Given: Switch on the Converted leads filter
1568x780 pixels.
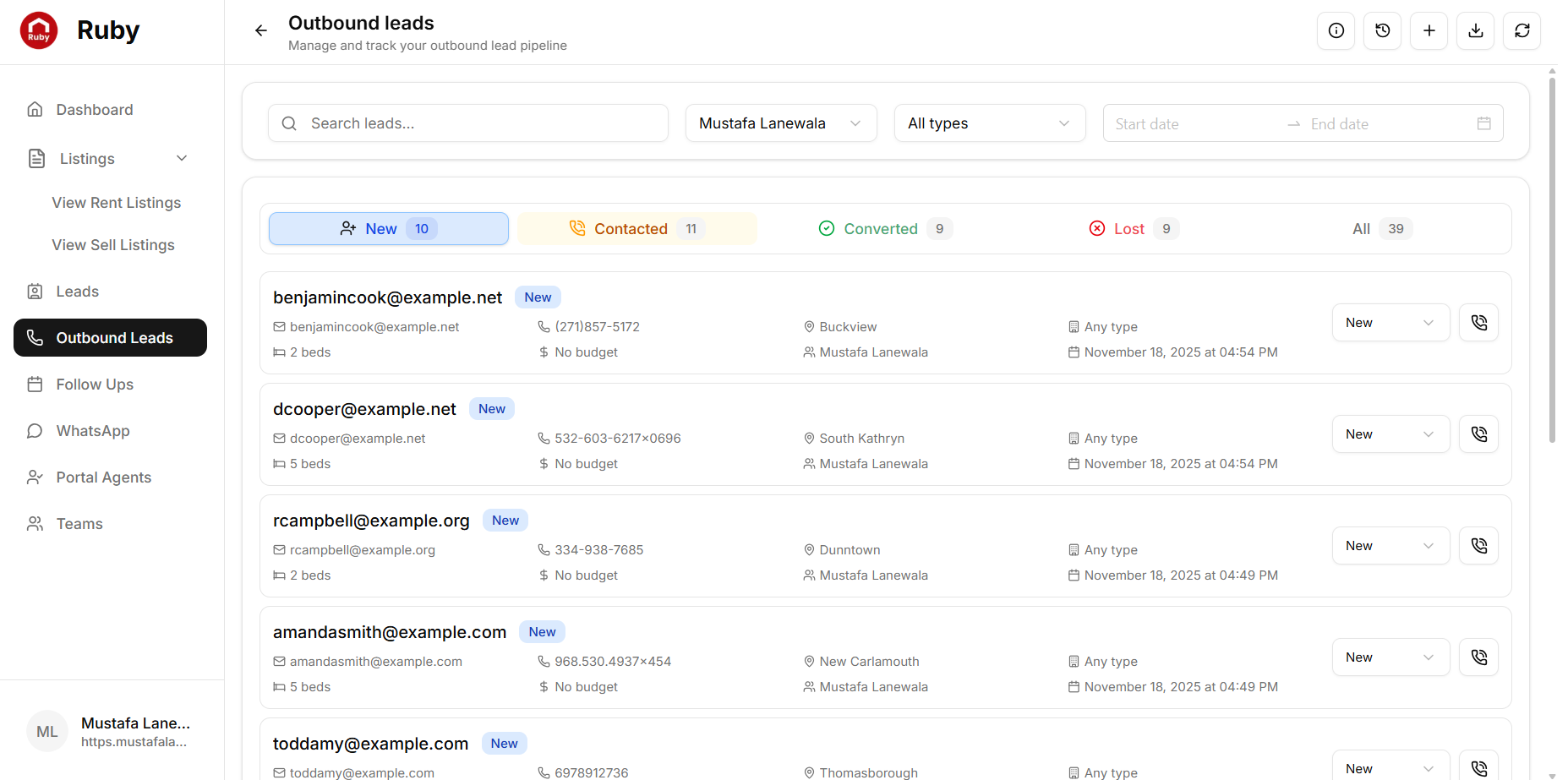Looking at the screenshot, I should (x=882, y=228).
